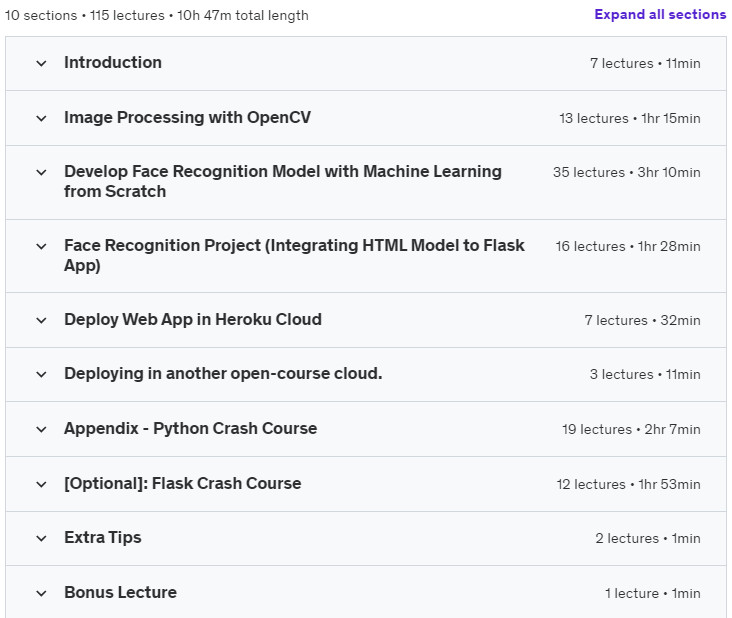
Task: Expand Deploy Web App in Heroku chevron
Action: coord(42,321)
